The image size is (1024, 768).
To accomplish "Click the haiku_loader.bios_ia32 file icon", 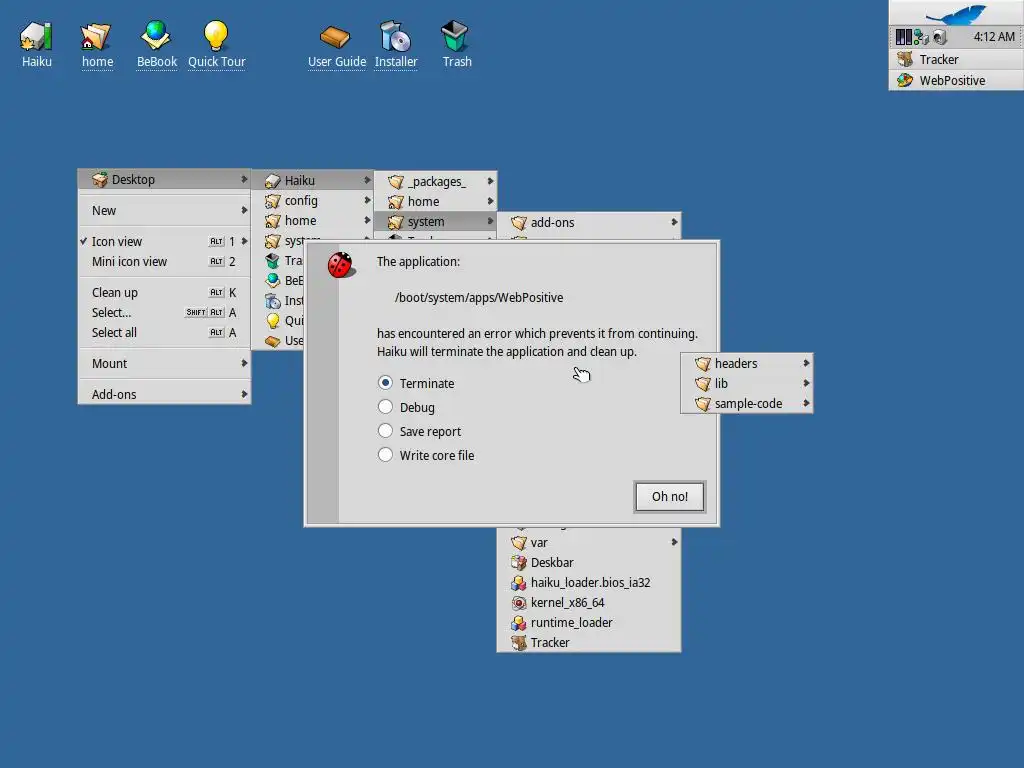I will point(519,583).
